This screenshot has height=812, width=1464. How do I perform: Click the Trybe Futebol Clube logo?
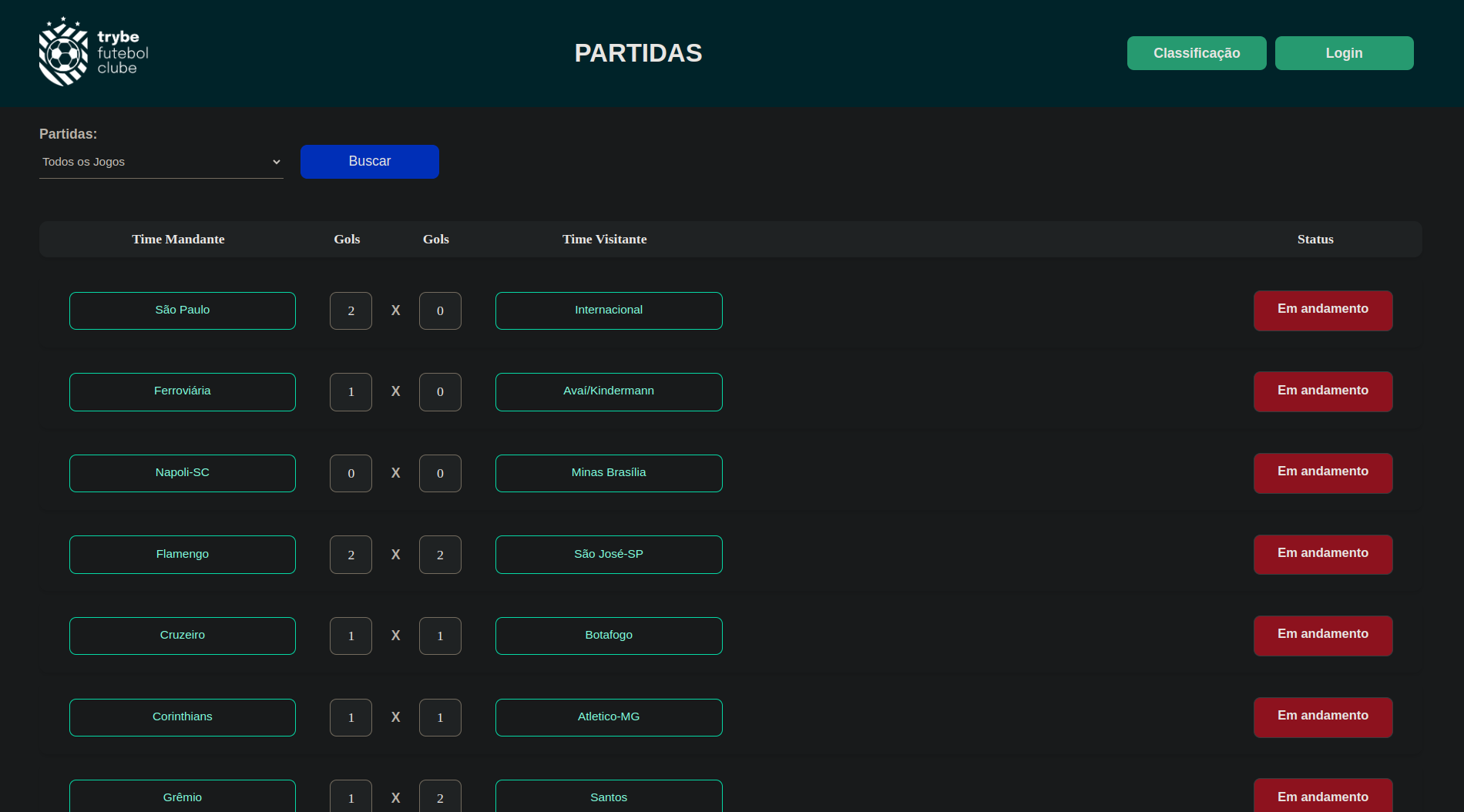tap(92, 51)
